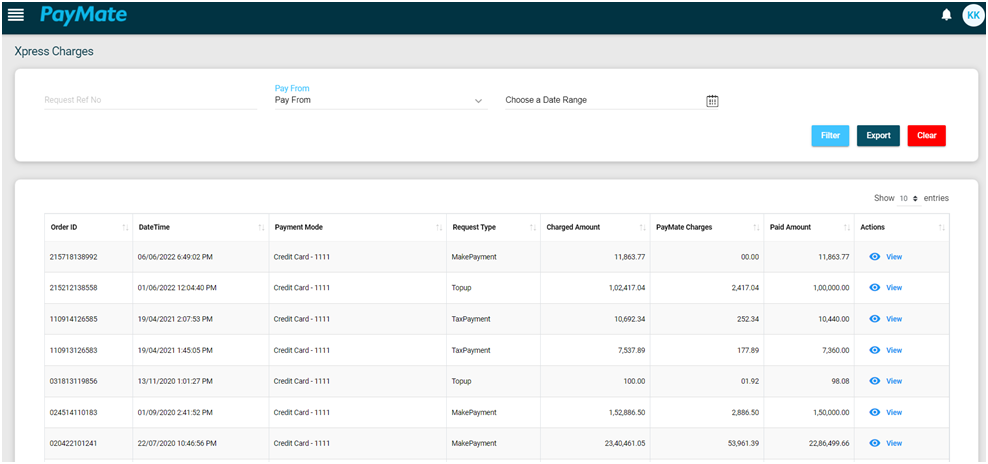Open the hamburger navigation menu

tap(16, 15)
